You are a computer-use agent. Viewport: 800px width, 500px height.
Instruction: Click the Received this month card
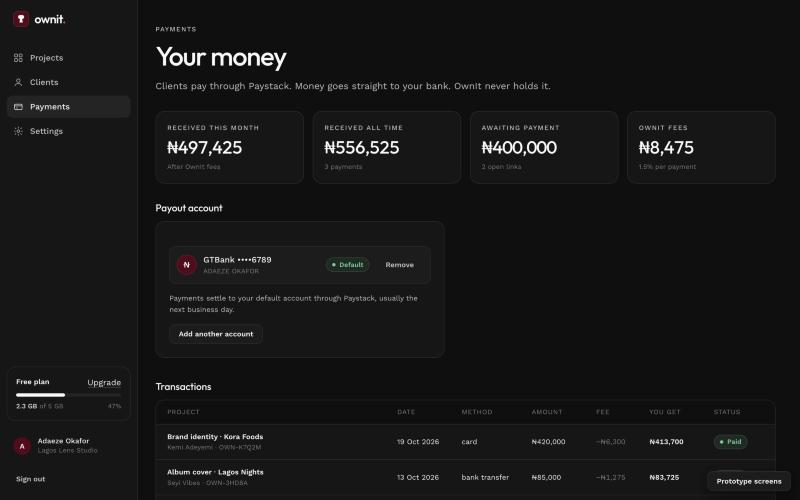tap(230, 147)
